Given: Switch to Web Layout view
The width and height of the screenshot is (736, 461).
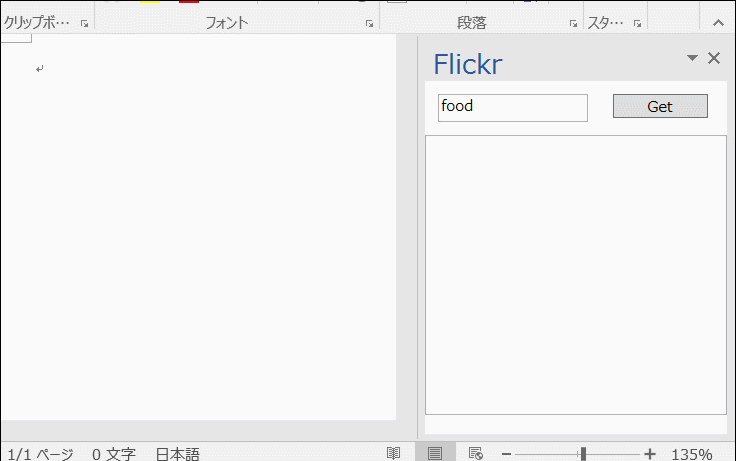Looking at the screenshot, I should (x=475, y=453).
